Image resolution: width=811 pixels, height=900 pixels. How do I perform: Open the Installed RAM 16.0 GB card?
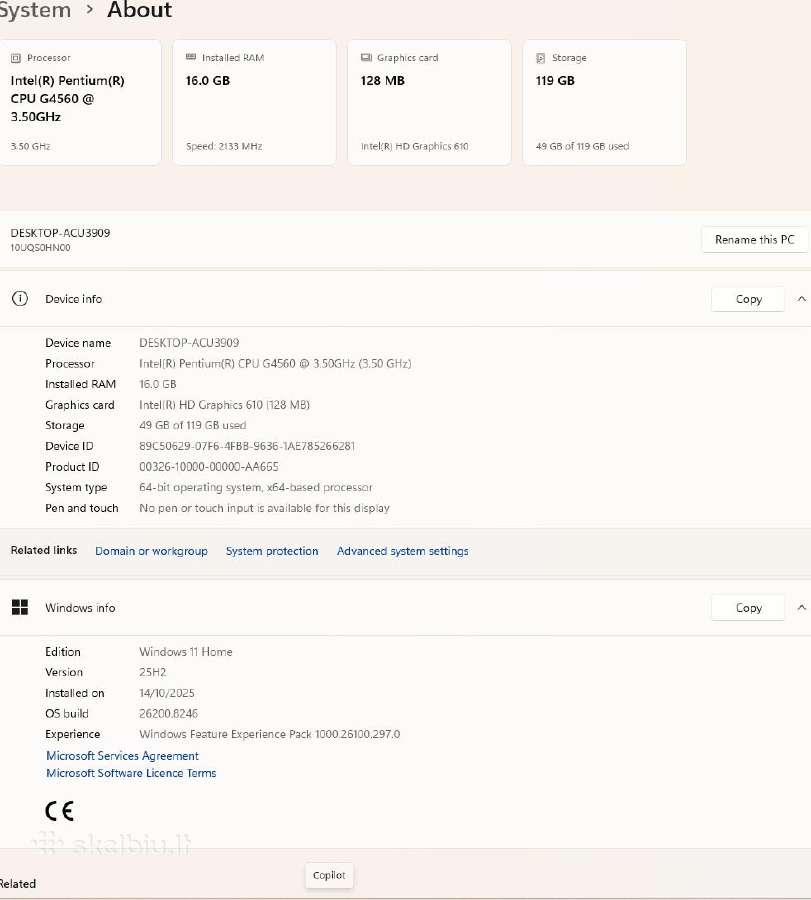pos(254,102)
